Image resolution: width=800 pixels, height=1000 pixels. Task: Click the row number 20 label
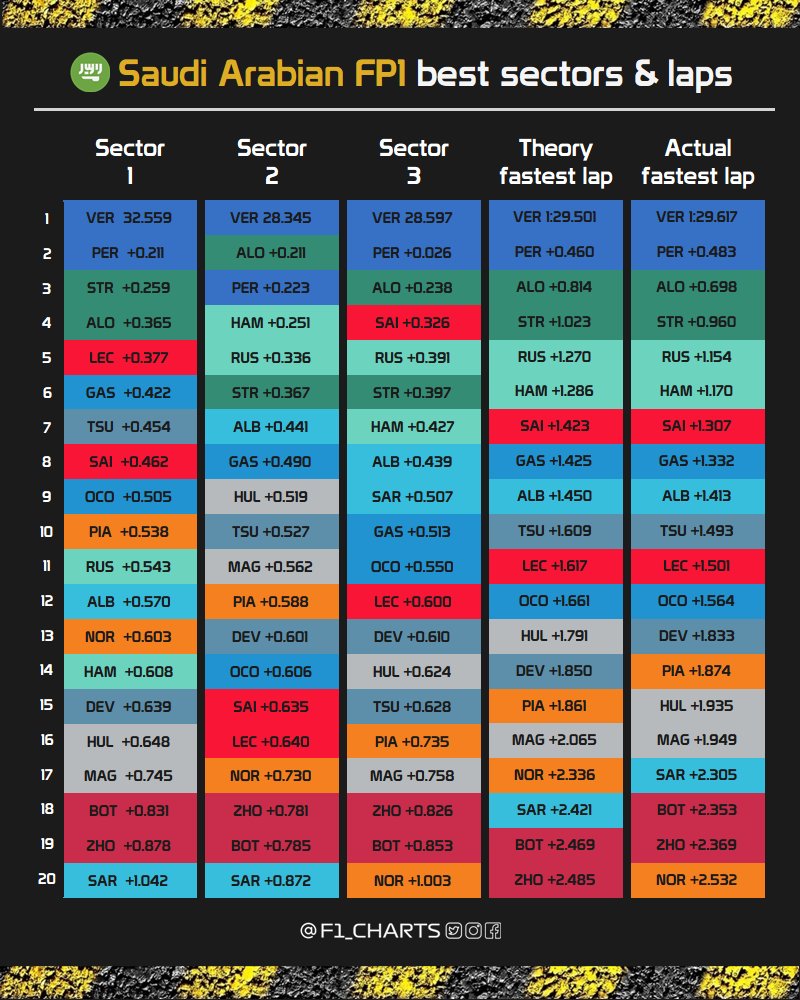(46, 880)
